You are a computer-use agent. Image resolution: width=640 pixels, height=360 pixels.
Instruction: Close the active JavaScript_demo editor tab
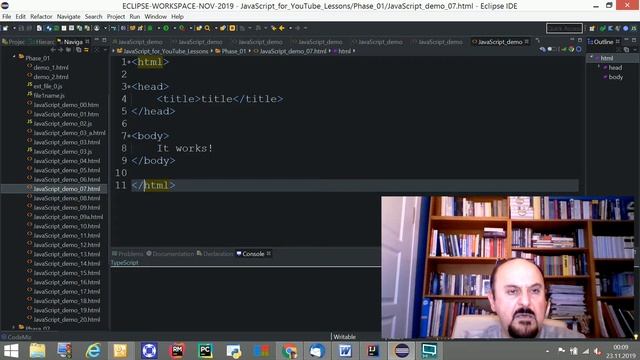pos(527,42)
